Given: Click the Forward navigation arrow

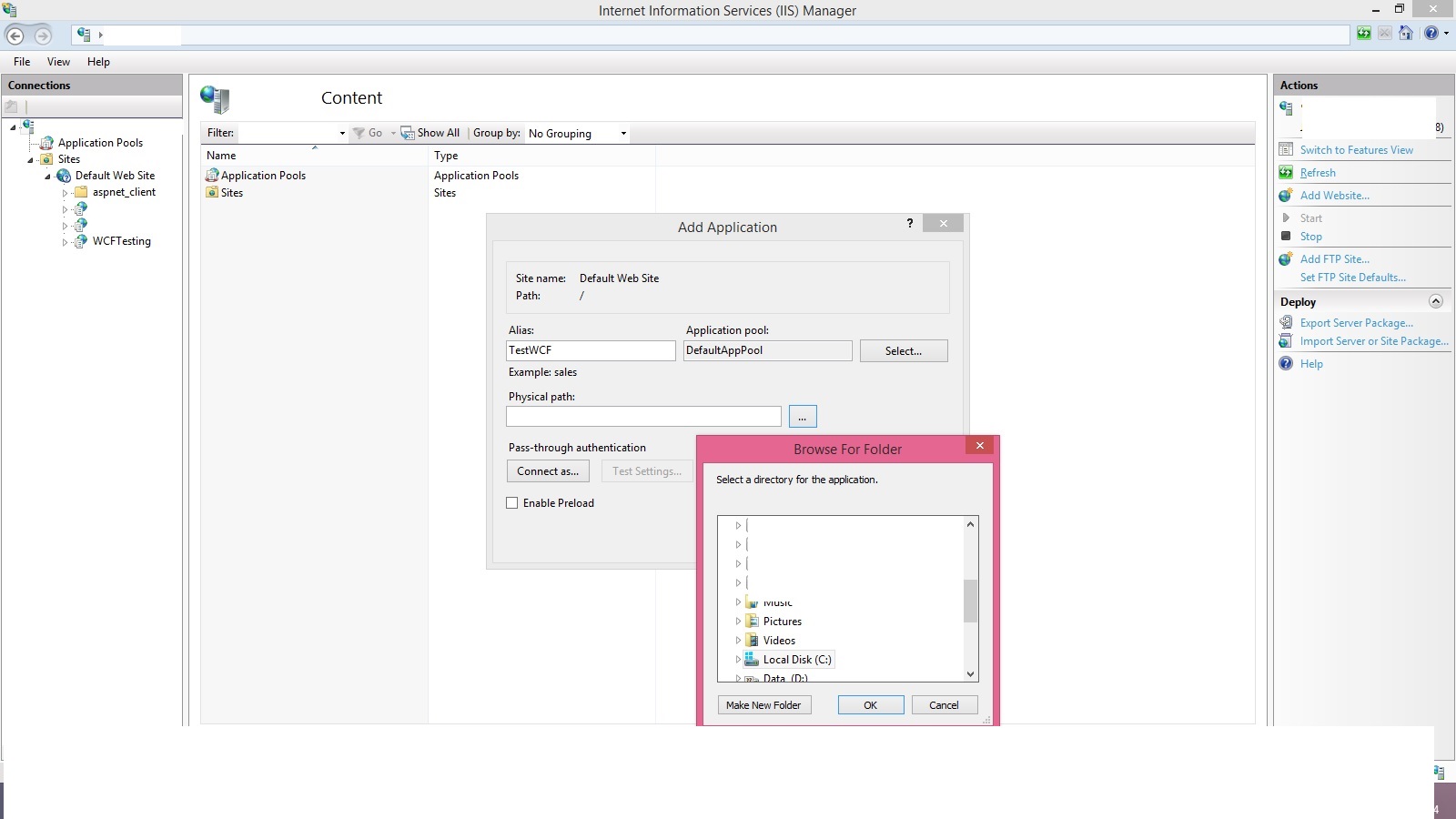Looking at the screenshot, I should coord(43,35).
